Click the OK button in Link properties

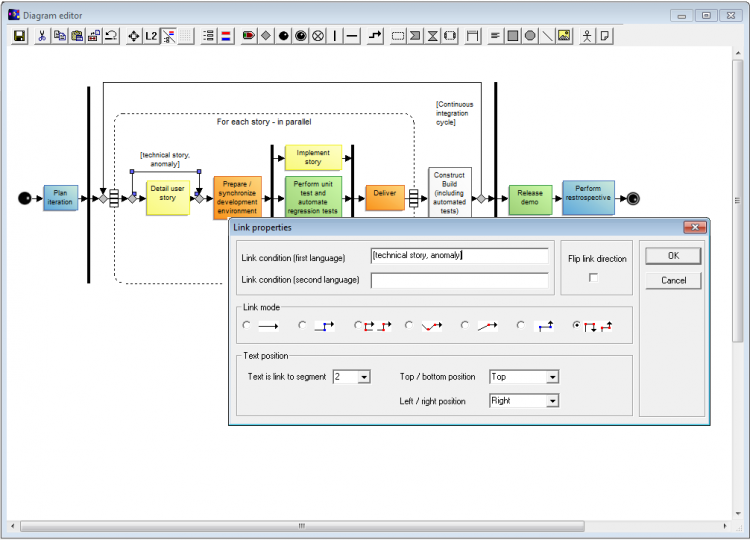click(673, 256)
